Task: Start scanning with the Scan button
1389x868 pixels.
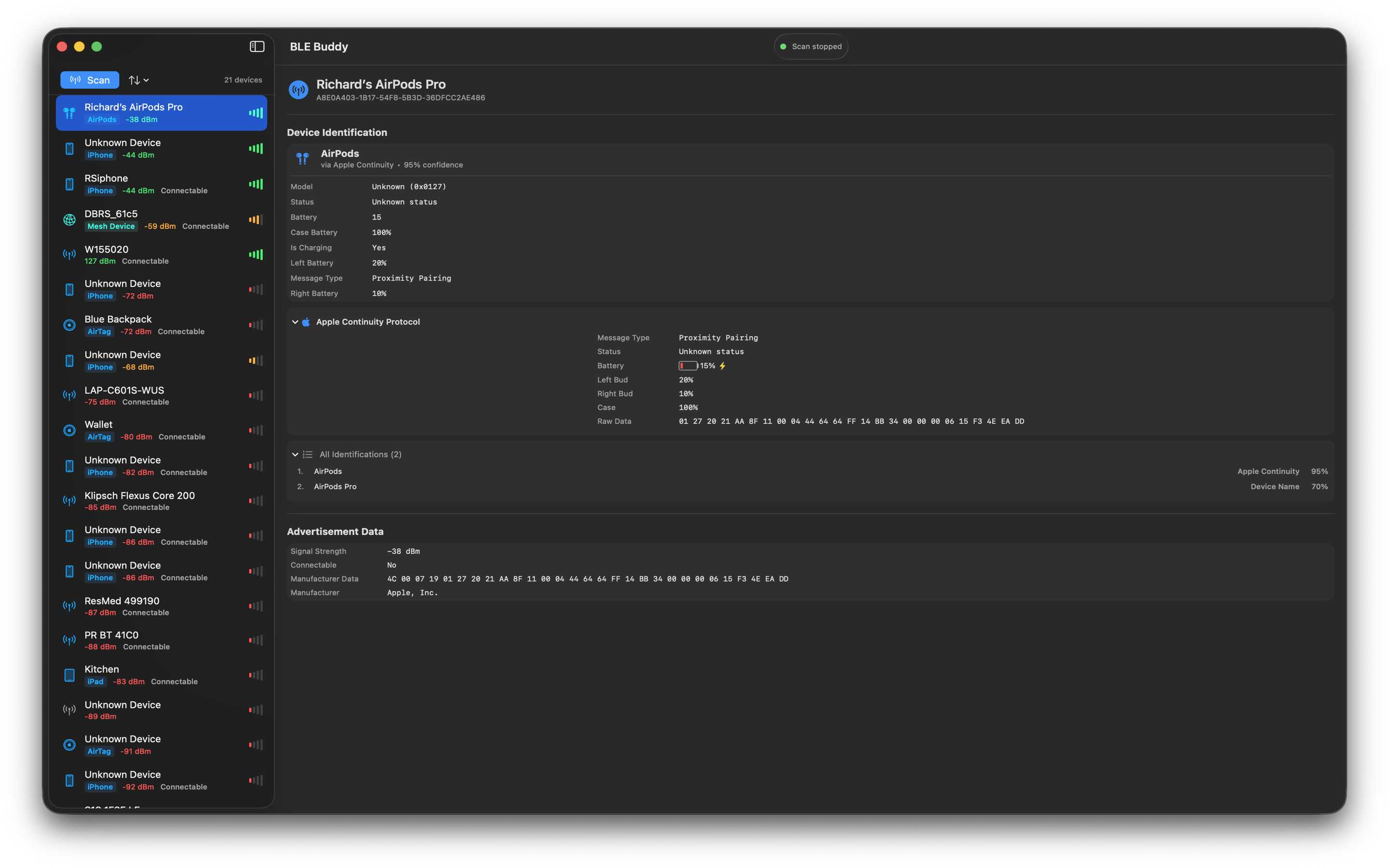Action: click(x=90, y=81)
